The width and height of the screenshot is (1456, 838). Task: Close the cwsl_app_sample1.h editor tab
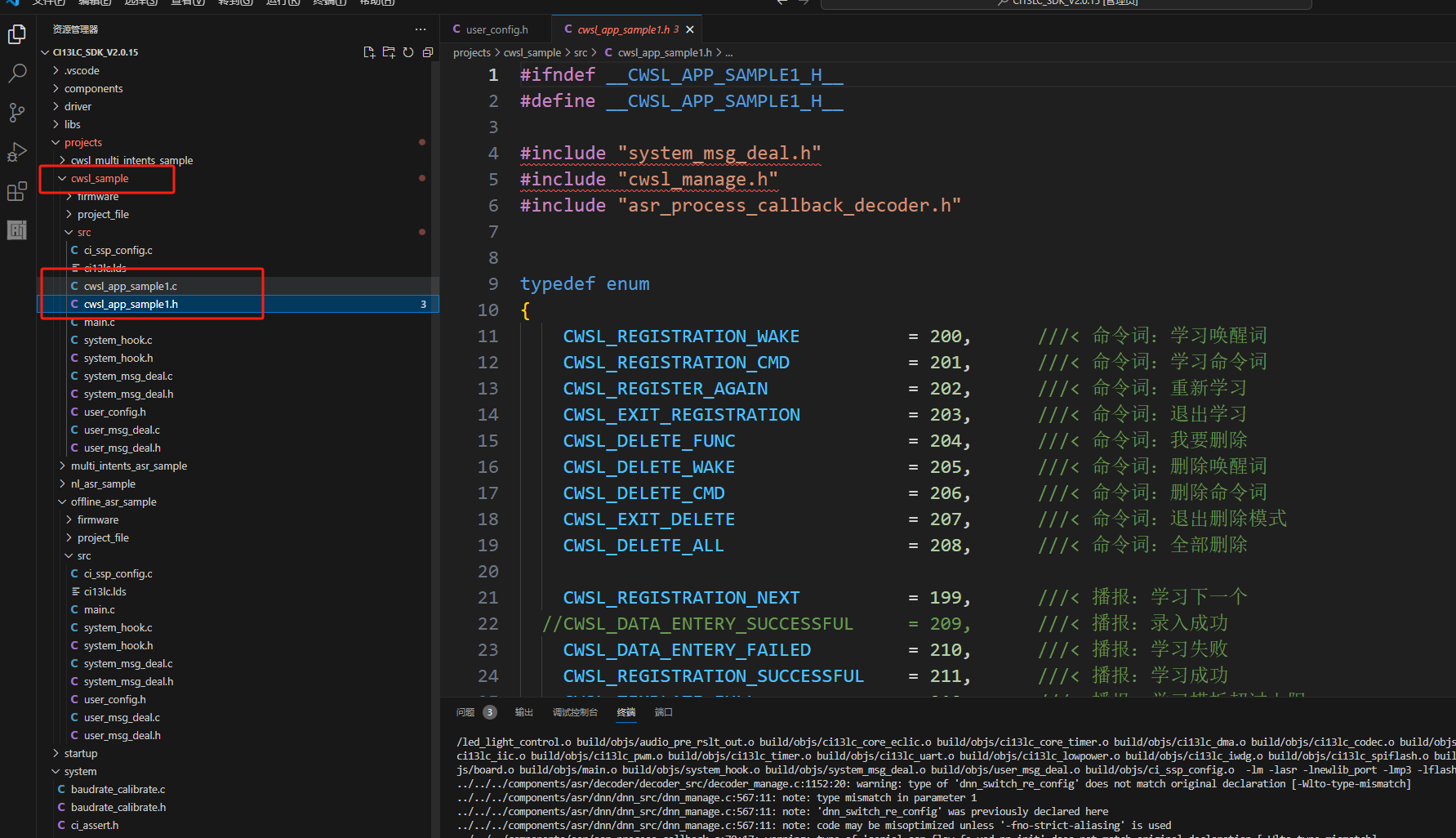[690, 29]
